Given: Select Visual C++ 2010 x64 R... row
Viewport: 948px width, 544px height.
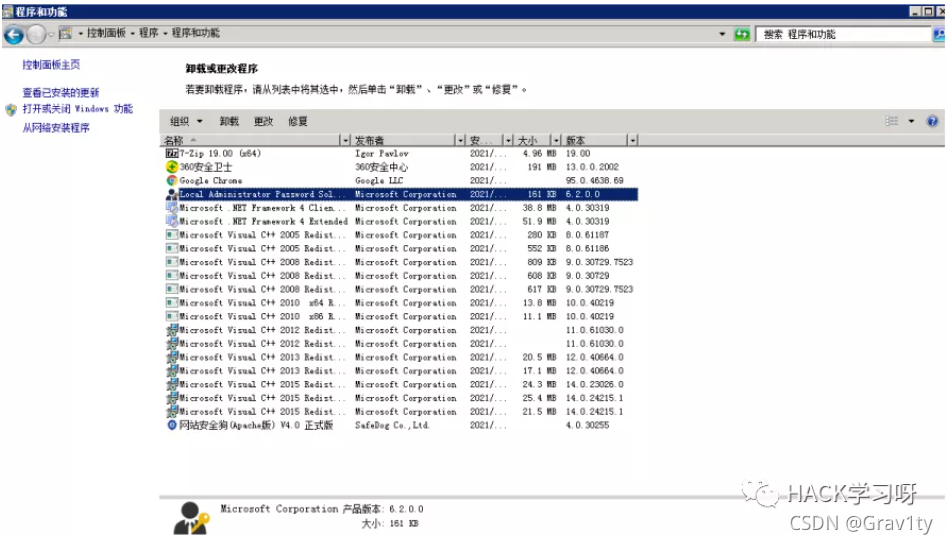Looking at the screenshot, I should (x=399, y=302).
